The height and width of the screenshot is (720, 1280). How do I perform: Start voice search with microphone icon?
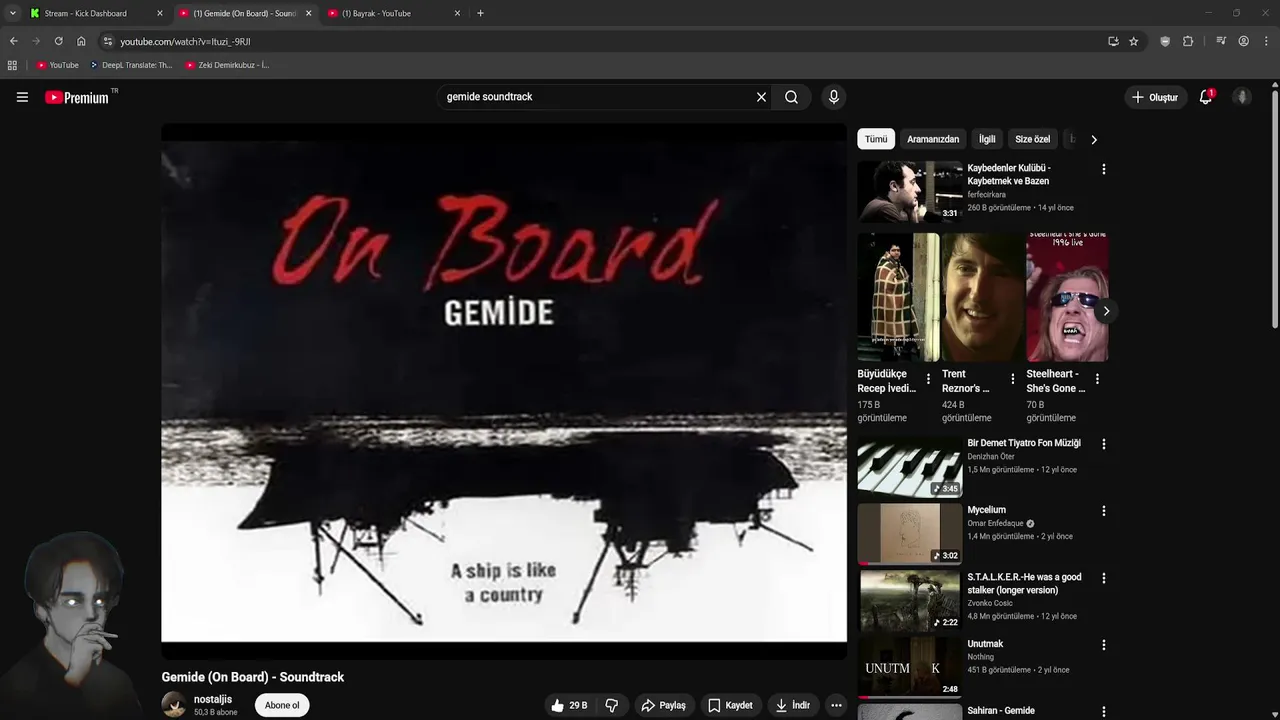tap(834, 97)
